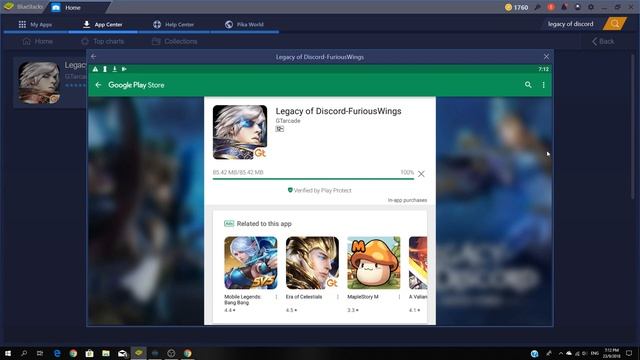Focus the 'legacy of discord' search field

click(571, 24)
